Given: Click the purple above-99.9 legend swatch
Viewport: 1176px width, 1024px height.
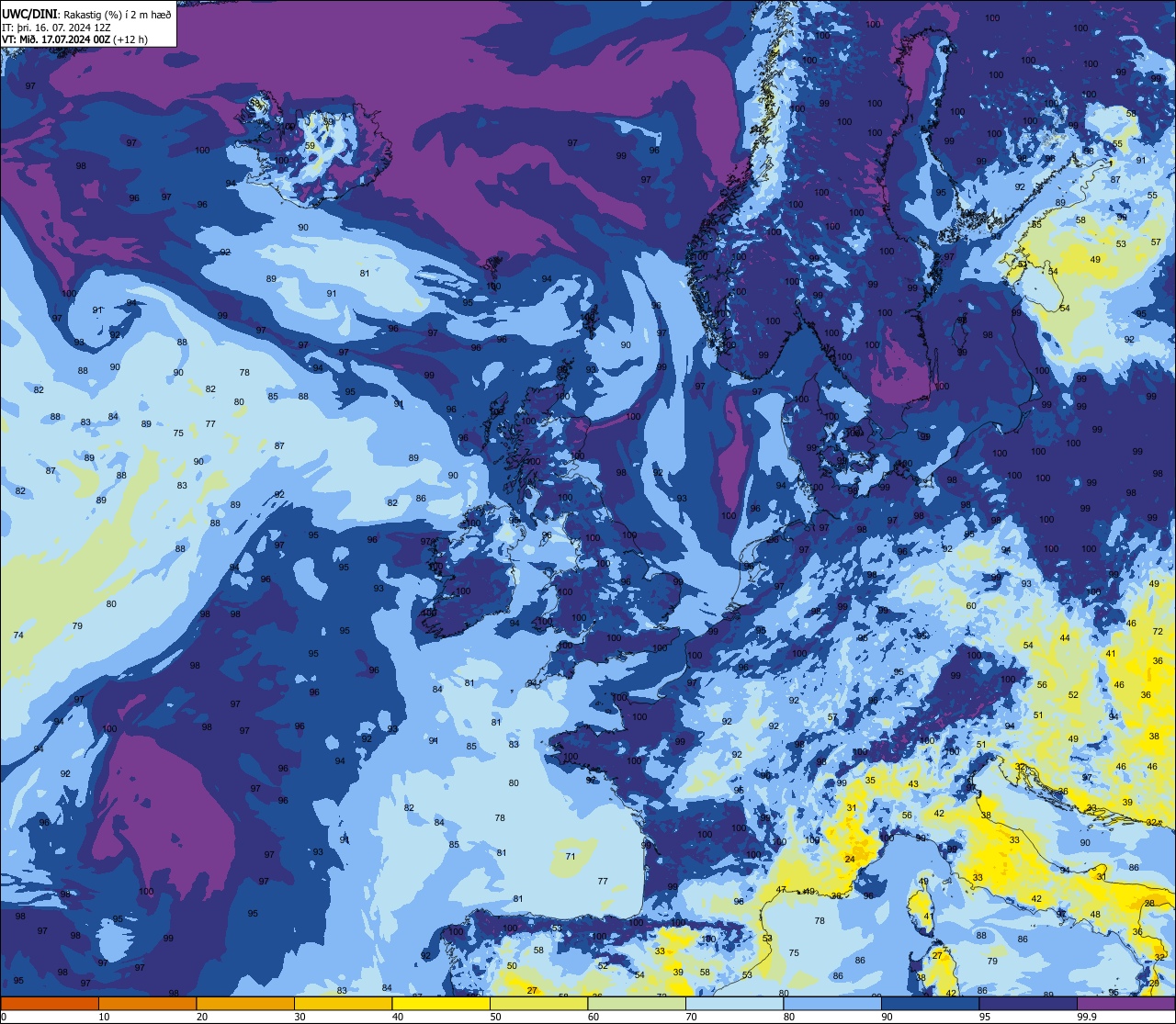Looking at the screenshot, I should click(x=1125, y=1003).
